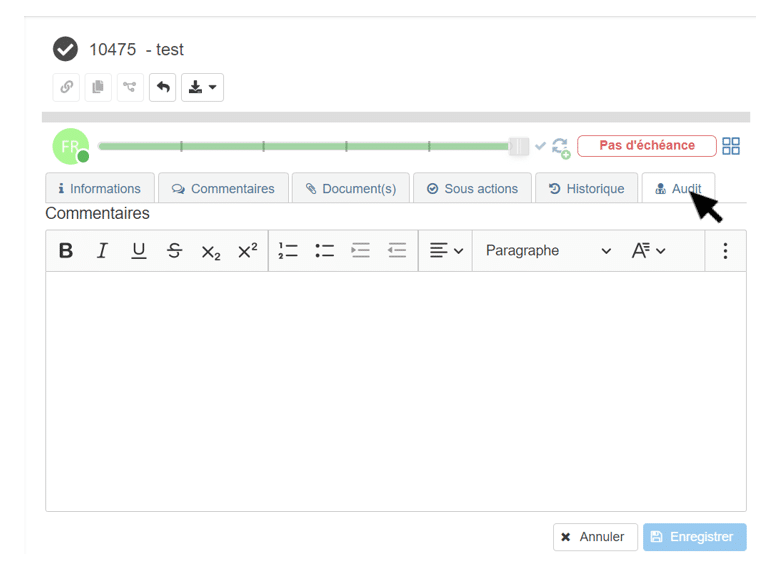The image size is (765, 562).
Task: Expand the text alignment dropdown
Action: [446, 251]
